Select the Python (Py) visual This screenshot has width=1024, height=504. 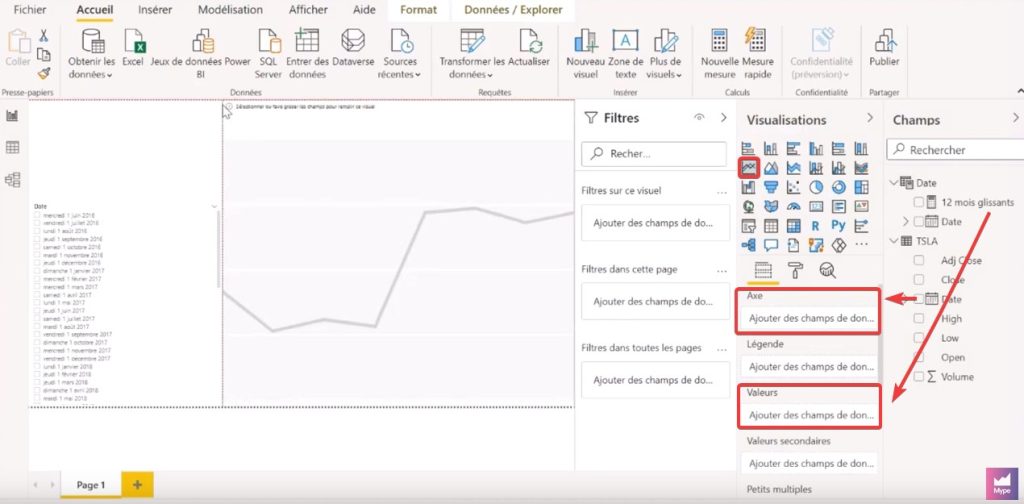[839, 226]
